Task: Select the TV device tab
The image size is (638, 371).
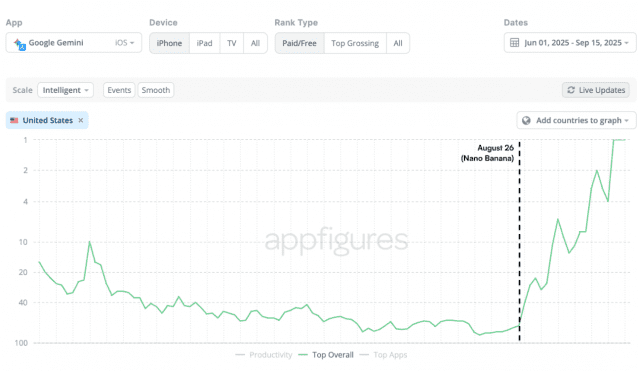Action: pyautogui.click(x=232, y=43)
